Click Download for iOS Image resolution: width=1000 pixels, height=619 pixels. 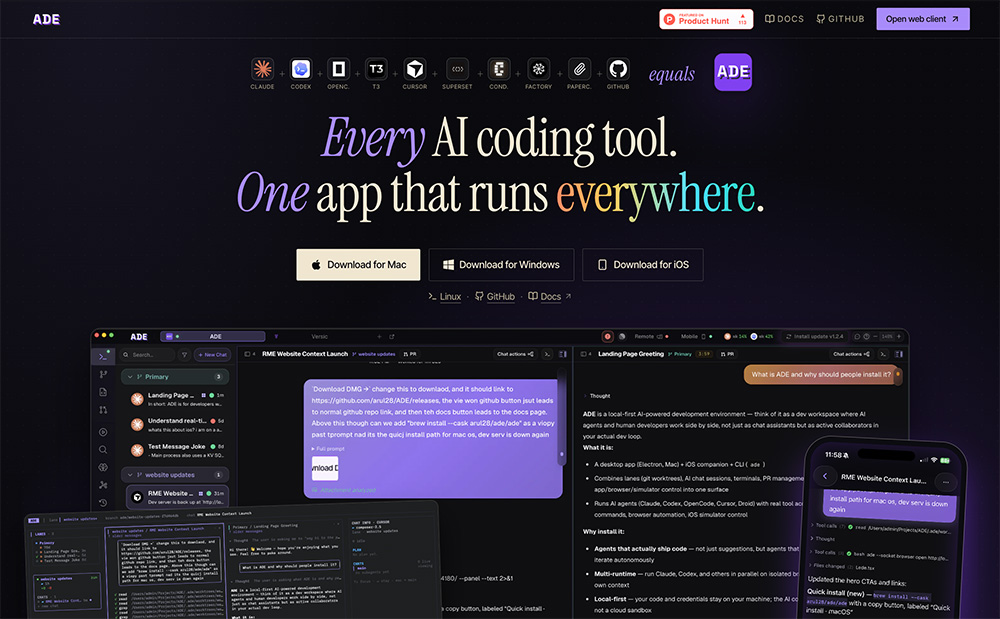pyautogui.click(x=643, y=265)
